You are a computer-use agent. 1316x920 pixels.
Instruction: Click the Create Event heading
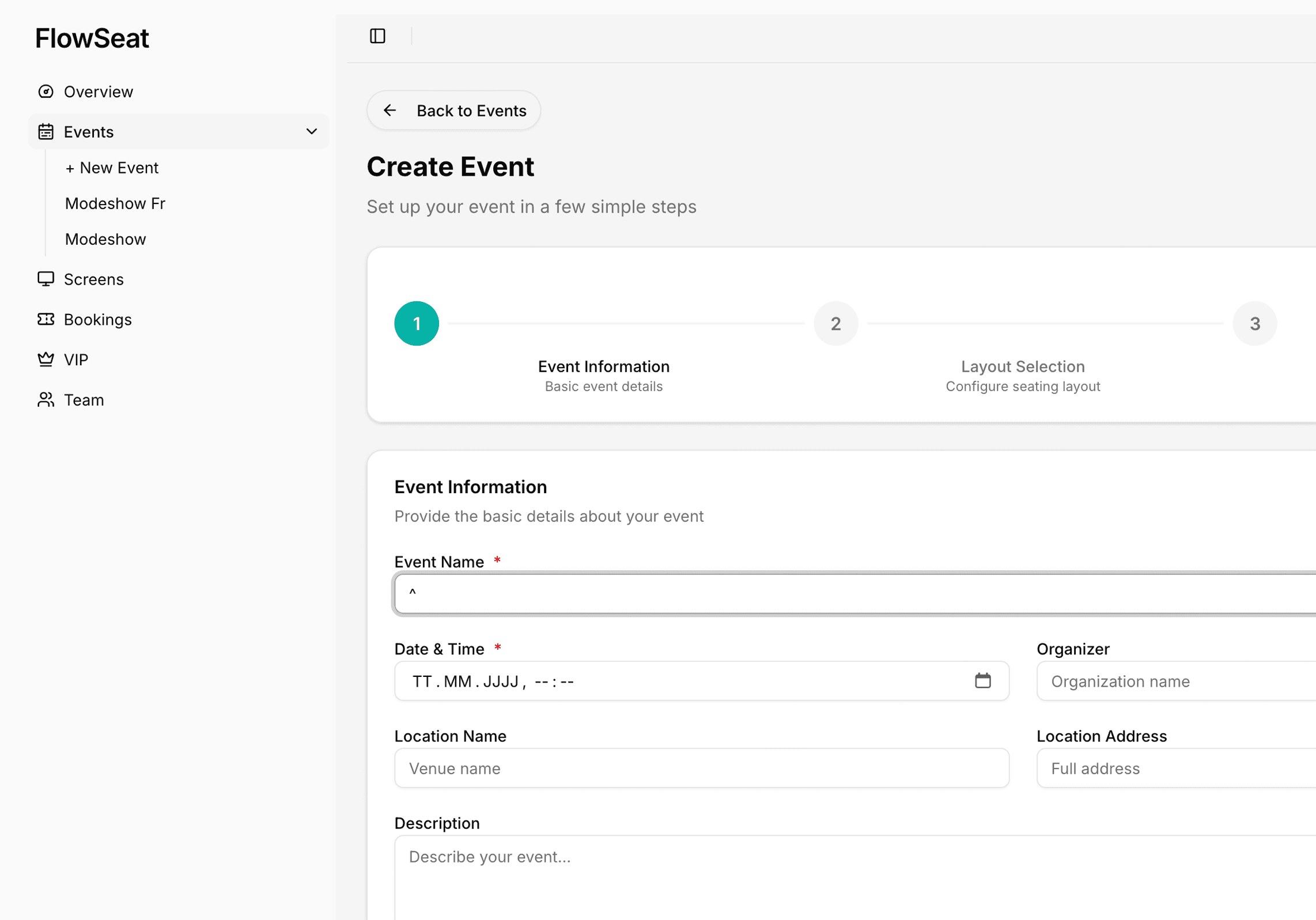click(x=450, y=166)
